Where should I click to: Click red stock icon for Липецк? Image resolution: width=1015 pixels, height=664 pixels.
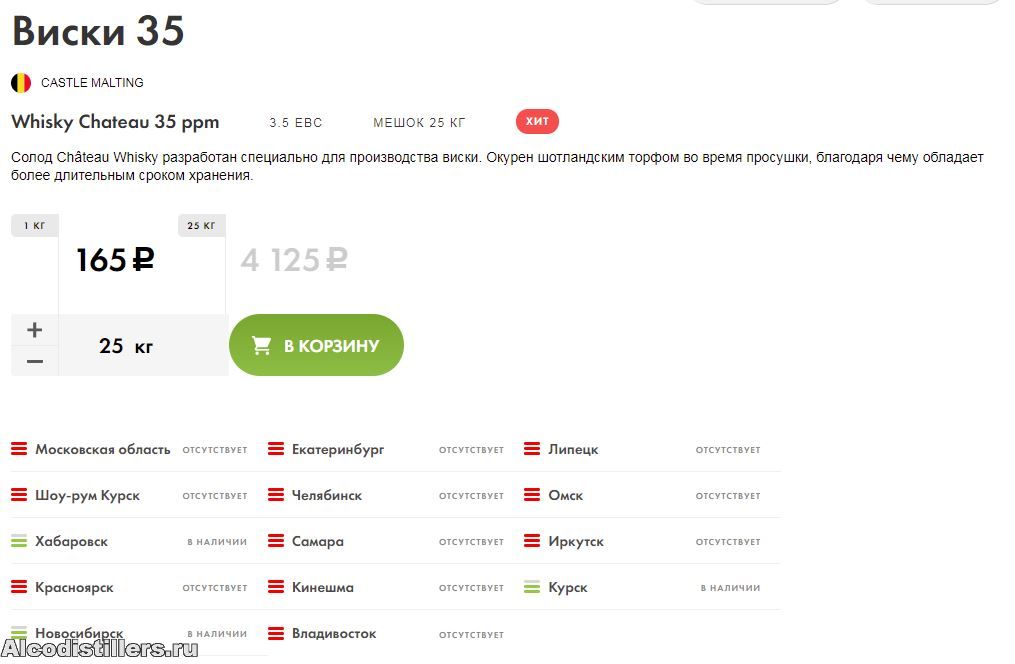pos(532,448)
